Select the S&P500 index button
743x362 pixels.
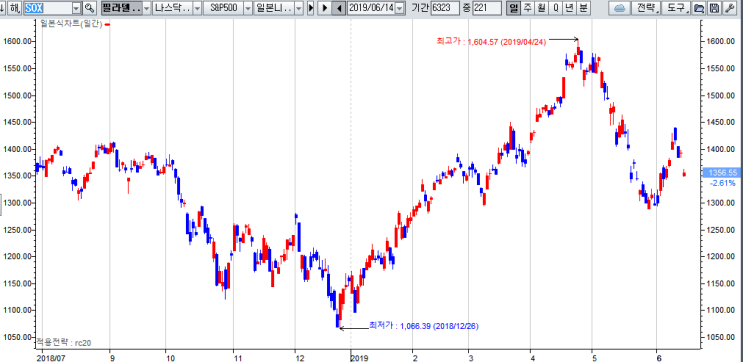[x=223, y=8]
